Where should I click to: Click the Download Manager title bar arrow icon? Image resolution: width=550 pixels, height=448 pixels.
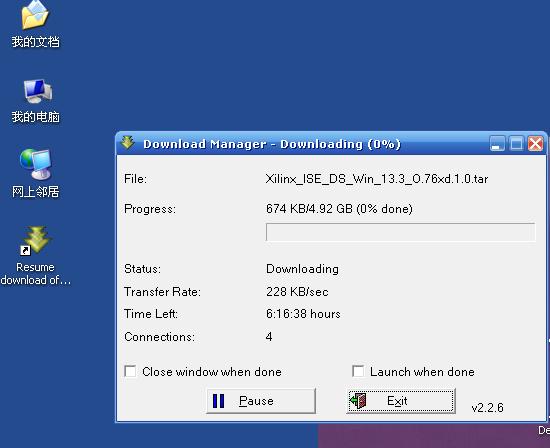[128, 143]
